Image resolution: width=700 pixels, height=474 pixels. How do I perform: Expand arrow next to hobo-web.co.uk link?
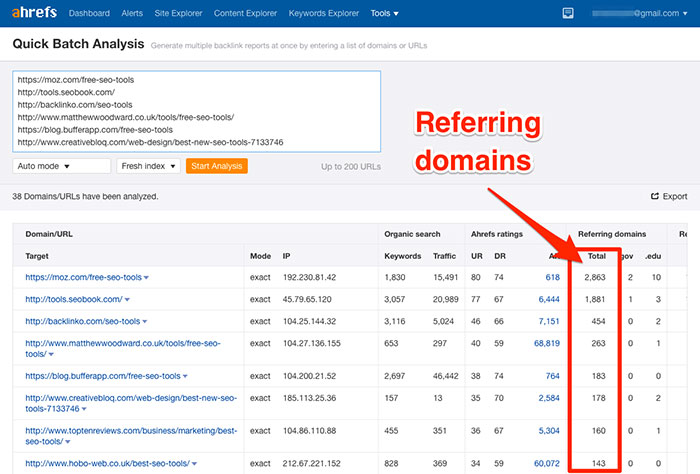point(194,464)
